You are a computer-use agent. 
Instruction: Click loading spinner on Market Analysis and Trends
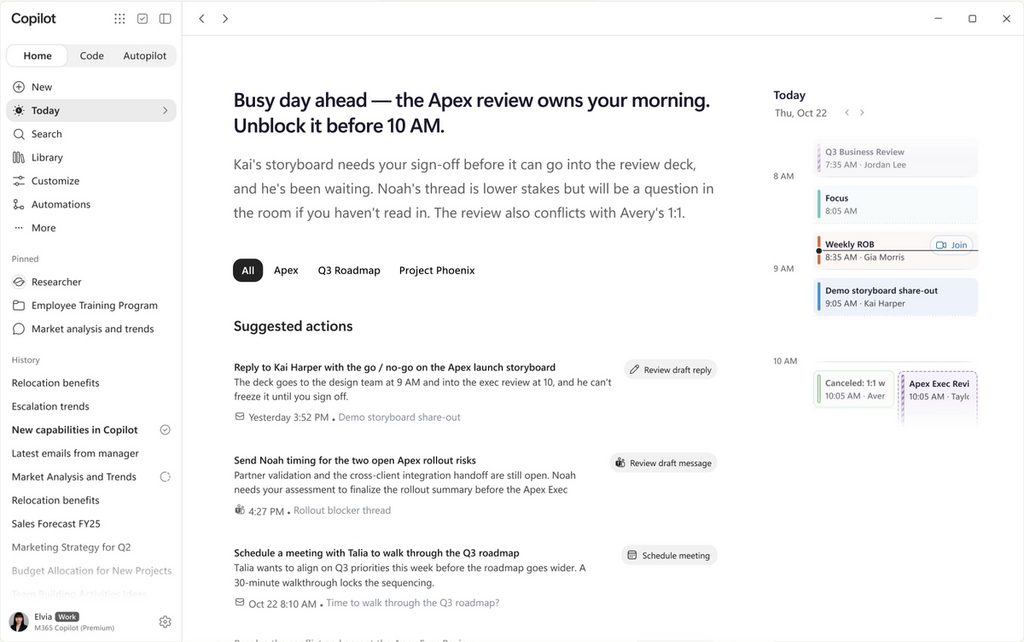pyautogui.click(x=165, y=477)
